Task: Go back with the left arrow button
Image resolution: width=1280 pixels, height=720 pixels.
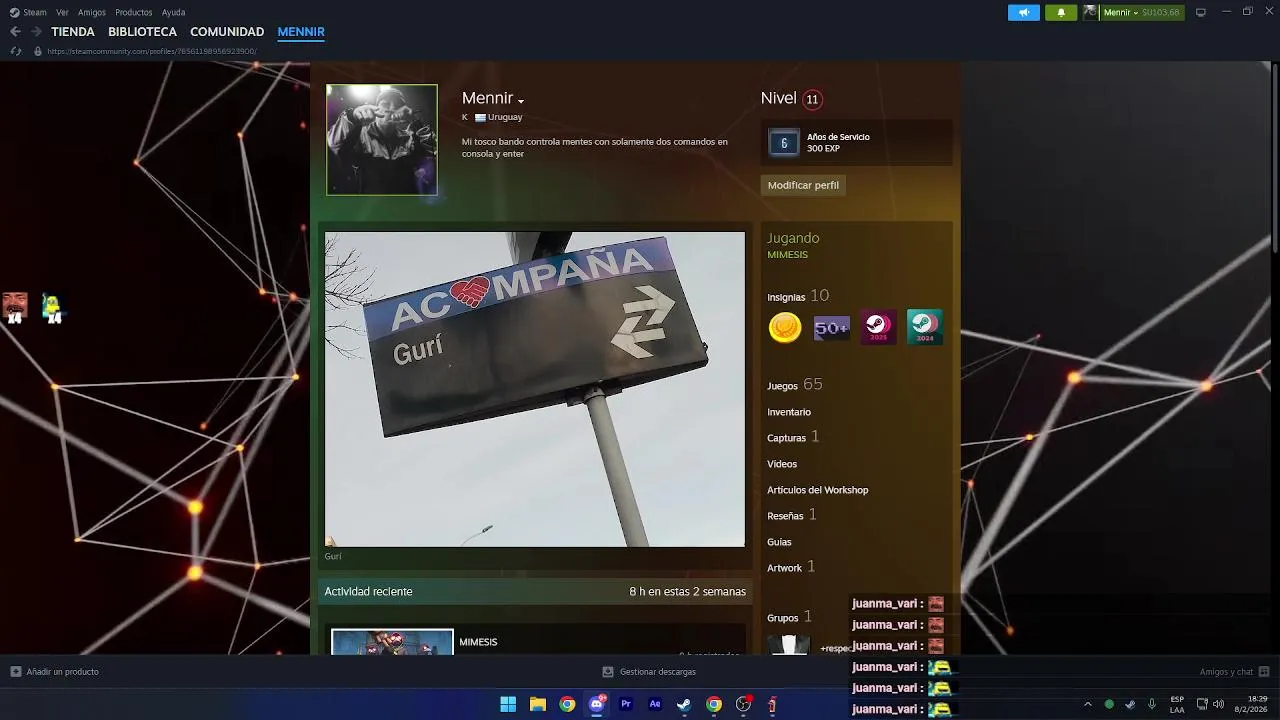Action: click(15, 32)
